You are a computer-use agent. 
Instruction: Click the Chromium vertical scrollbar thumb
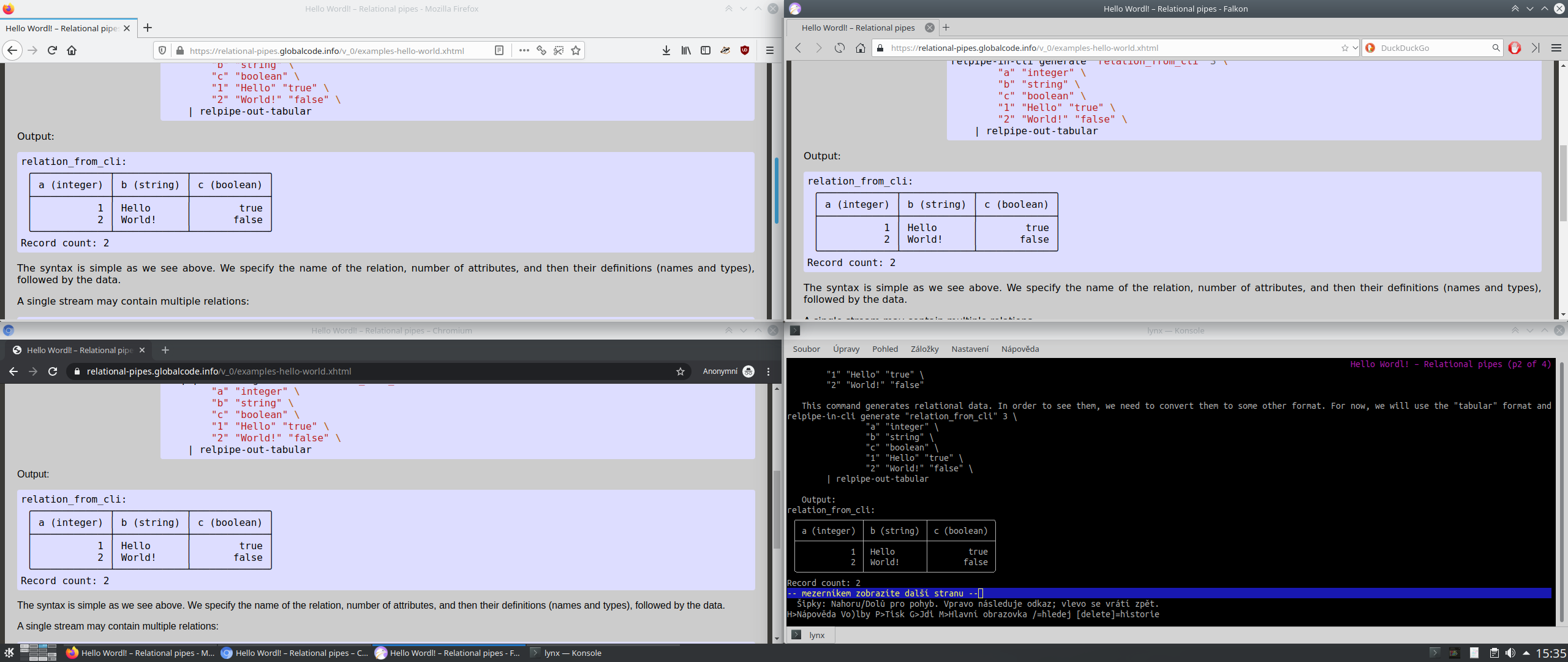click(777, 510)
